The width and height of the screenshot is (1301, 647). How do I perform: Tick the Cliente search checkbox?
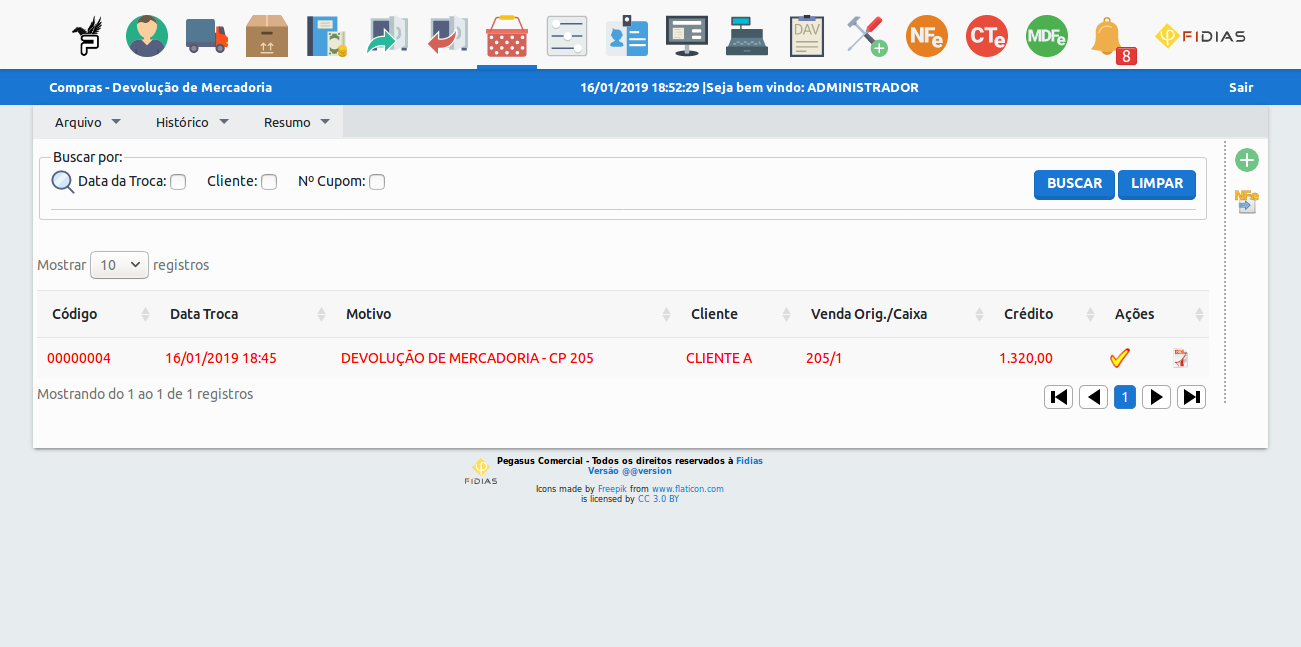269,182
